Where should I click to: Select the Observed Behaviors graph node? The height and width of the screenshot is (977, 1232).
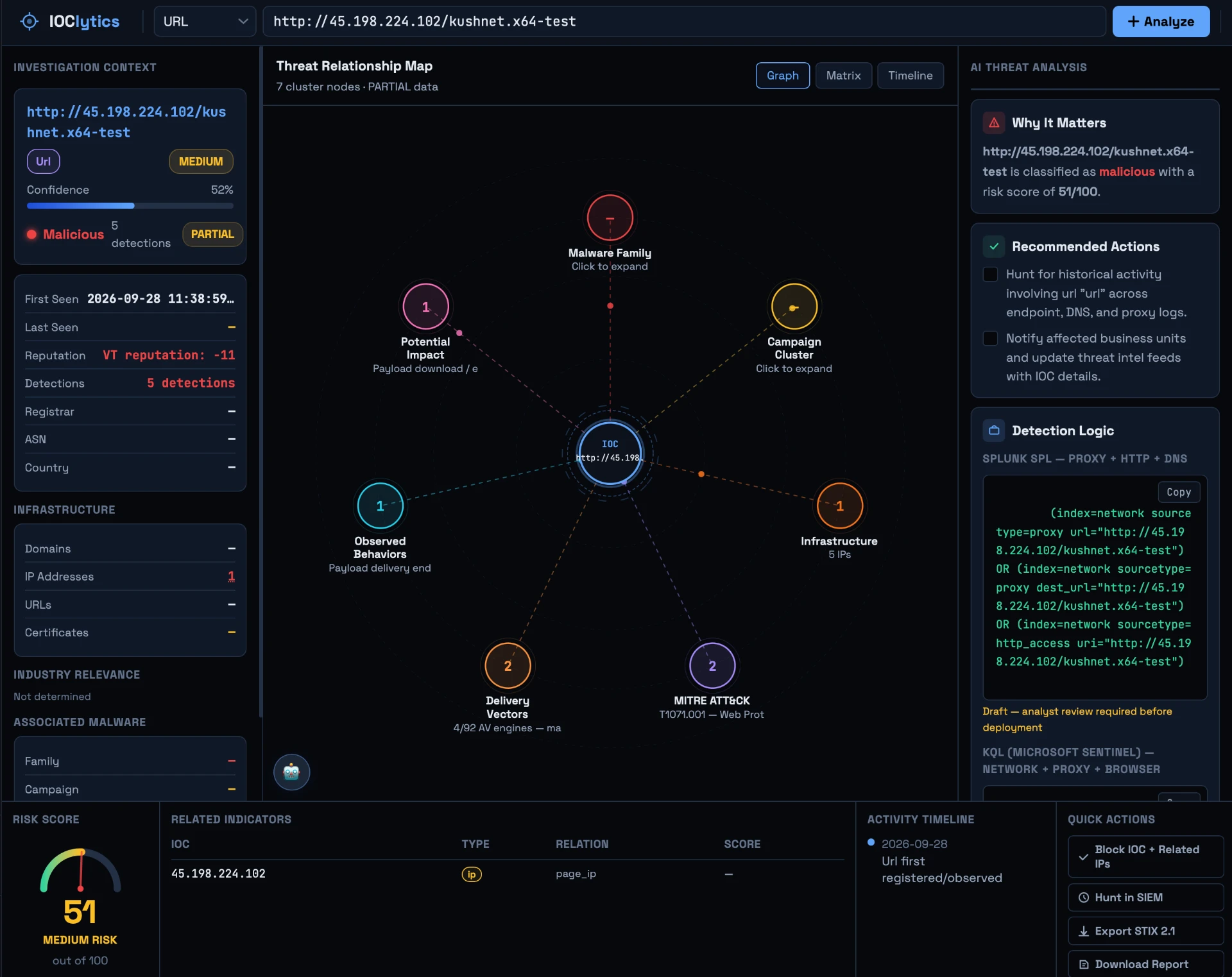(x=380, y=505)
